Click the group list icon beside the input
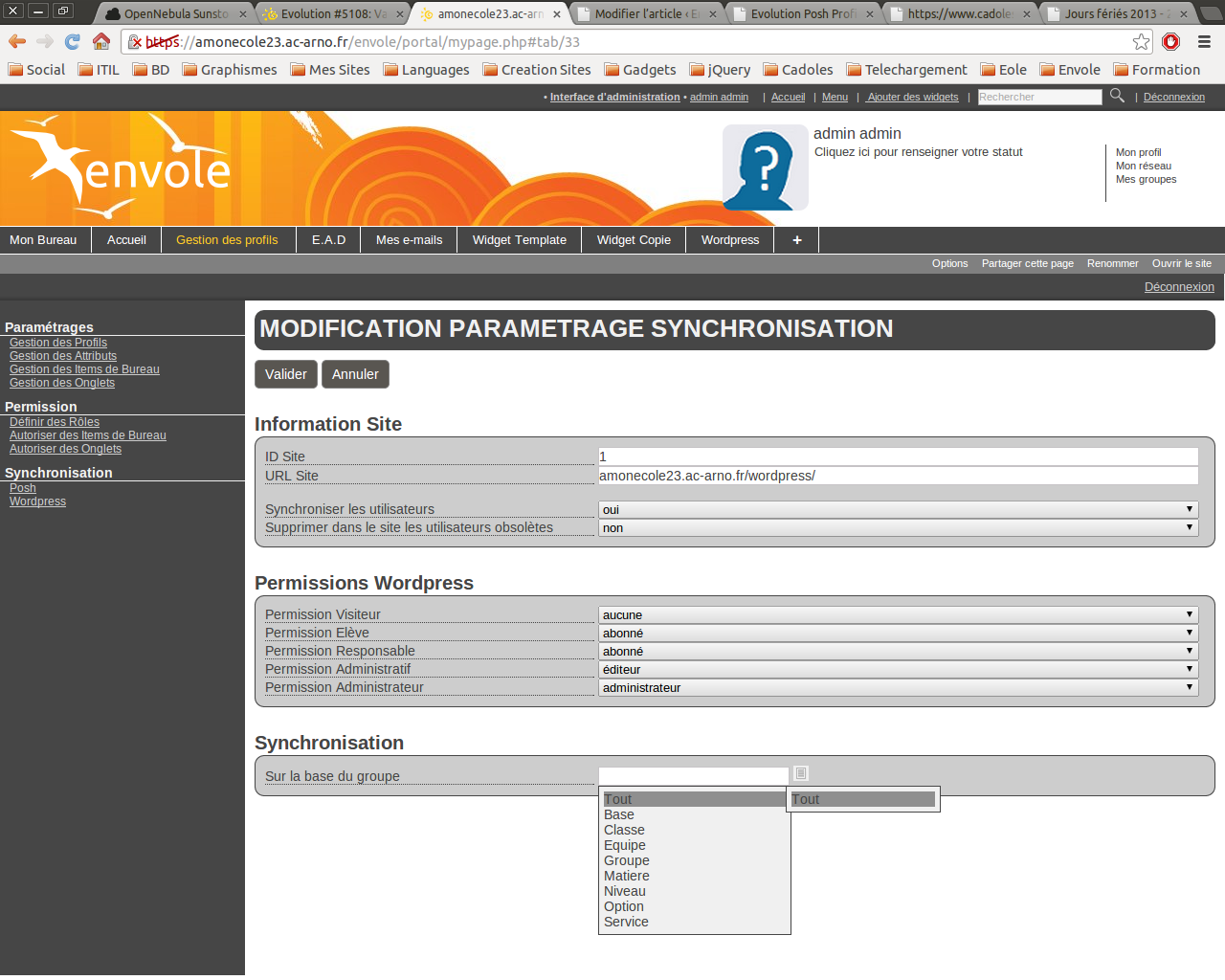The image size is (1225, 980). (801, 773)
